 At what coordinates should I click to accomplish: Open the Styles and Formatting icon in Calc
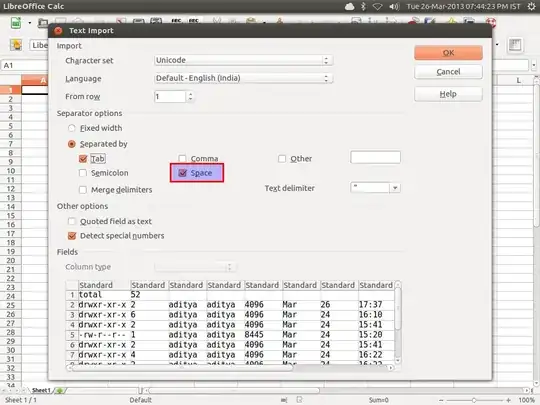(16, 45)
